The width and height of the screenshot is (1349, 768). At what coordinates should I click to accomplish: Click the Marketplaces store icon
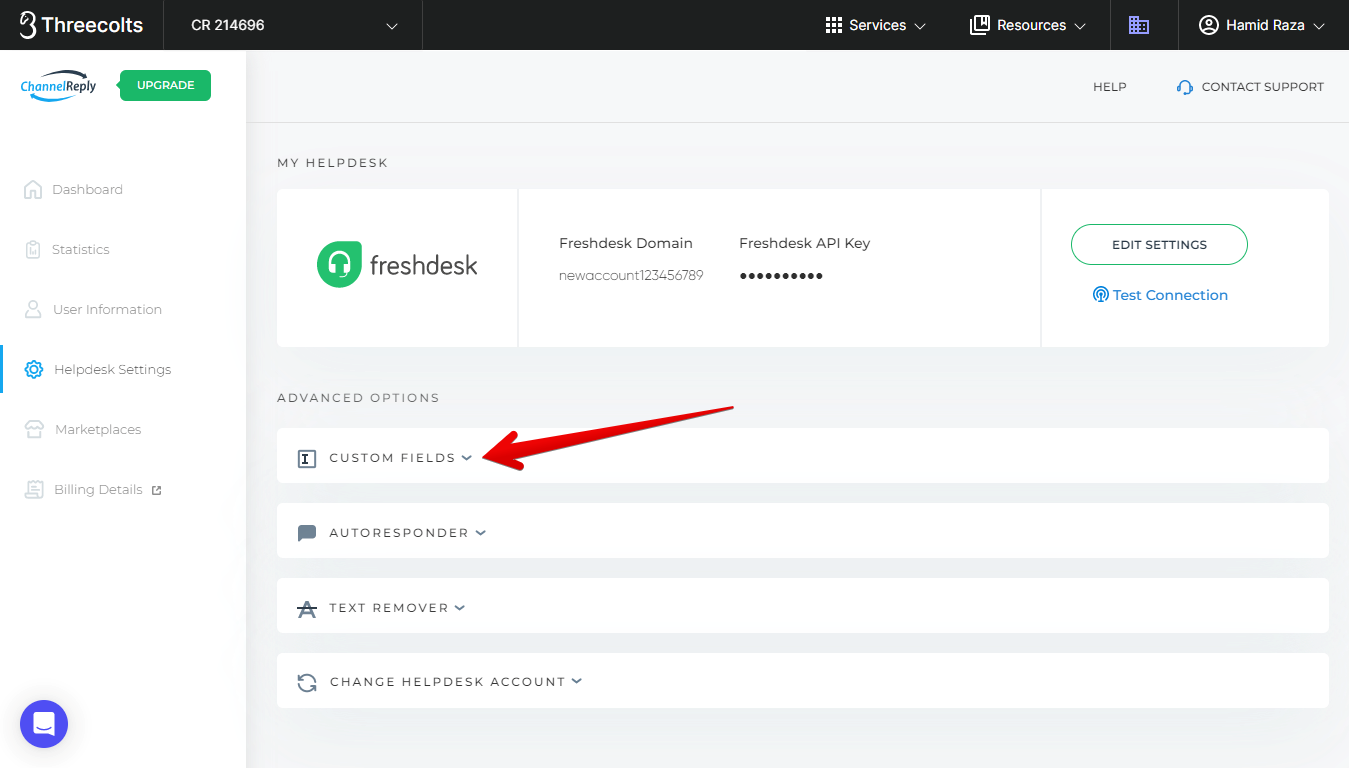[x=35, y=429]
